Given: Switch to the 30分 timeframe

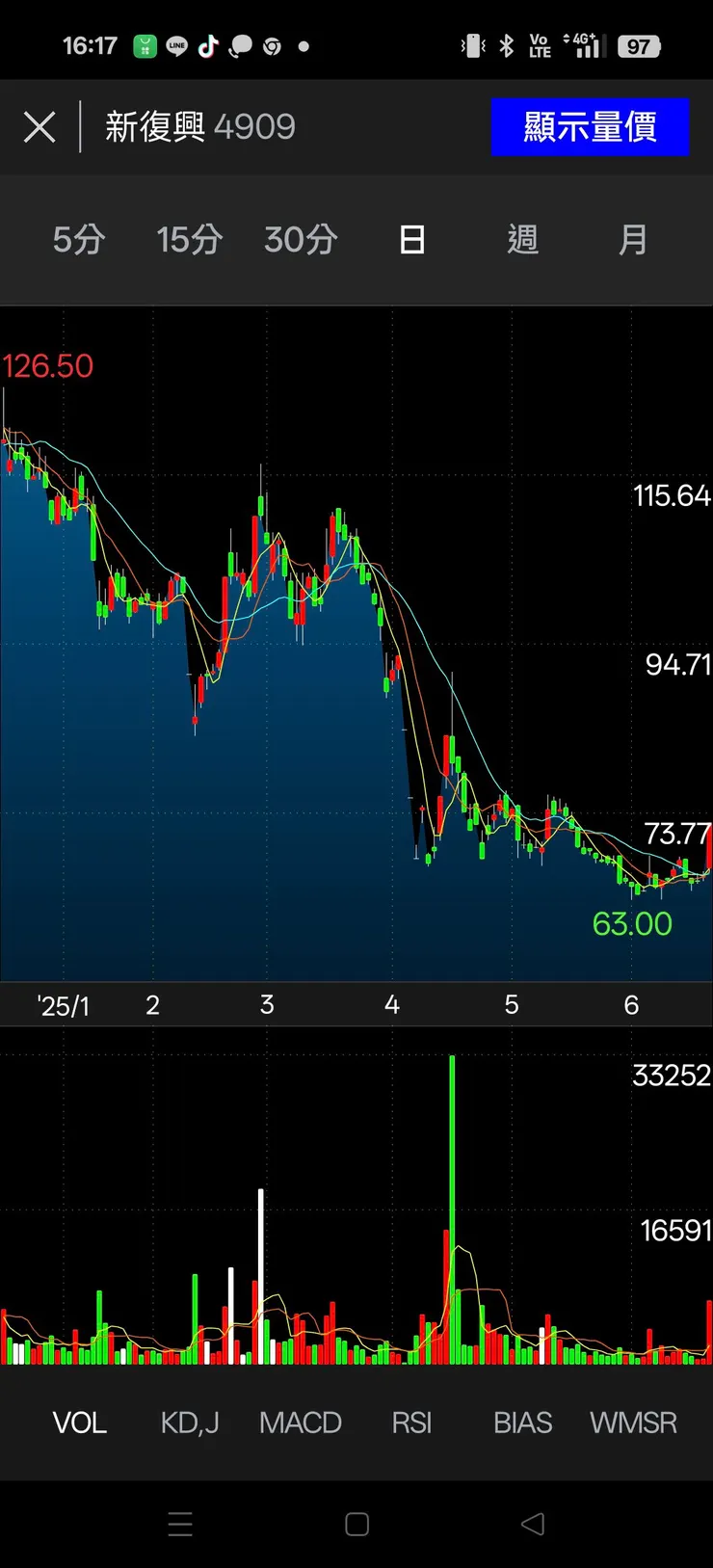Looking at the screenshot, I should pyautogui.click(x=301, y=239).
